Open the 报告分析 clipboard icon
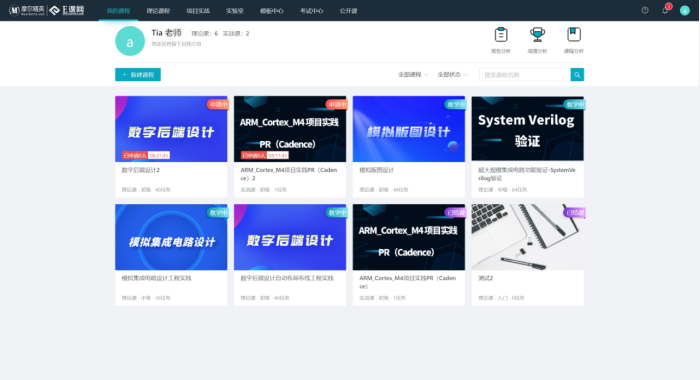 501,35
